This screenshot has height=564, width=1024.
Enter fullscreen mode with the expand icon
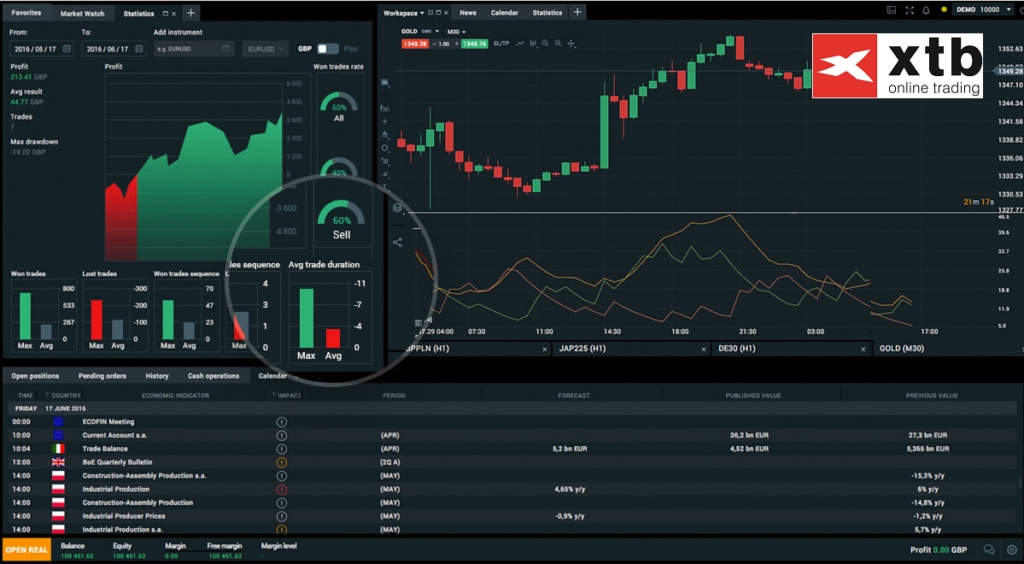point(910,10)
